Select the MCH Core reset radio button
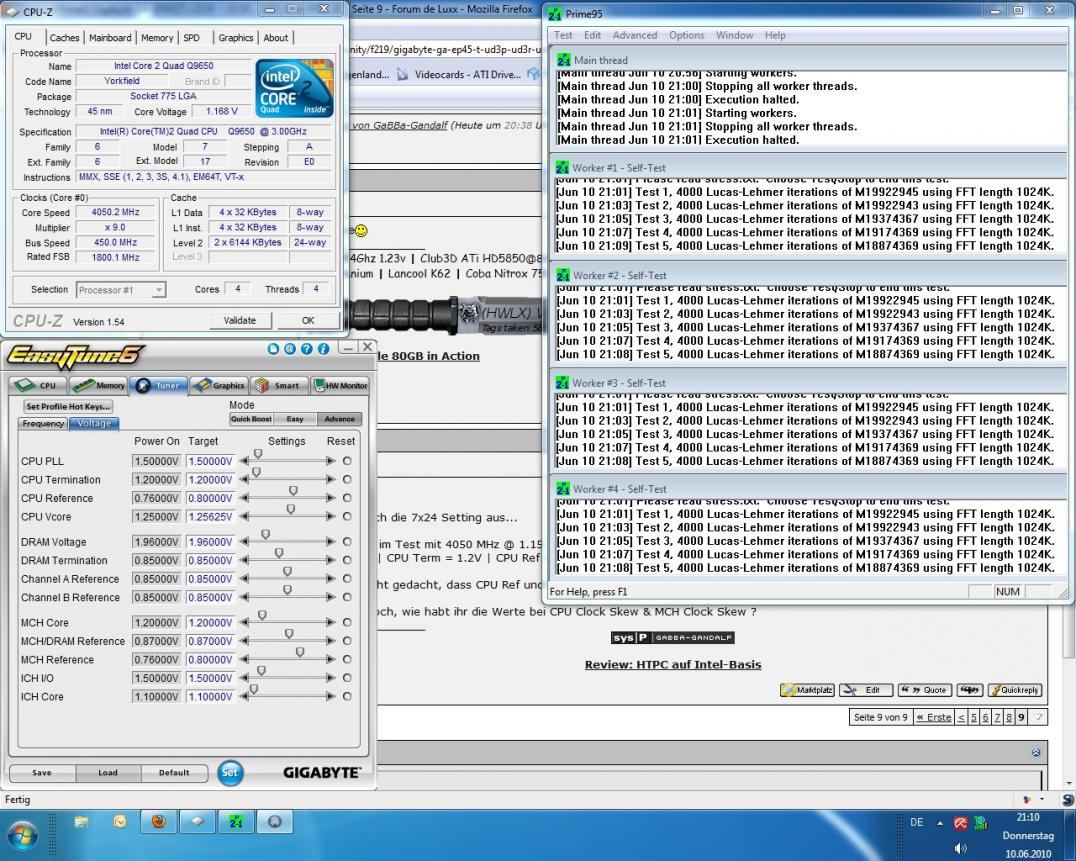 (347, 622)
